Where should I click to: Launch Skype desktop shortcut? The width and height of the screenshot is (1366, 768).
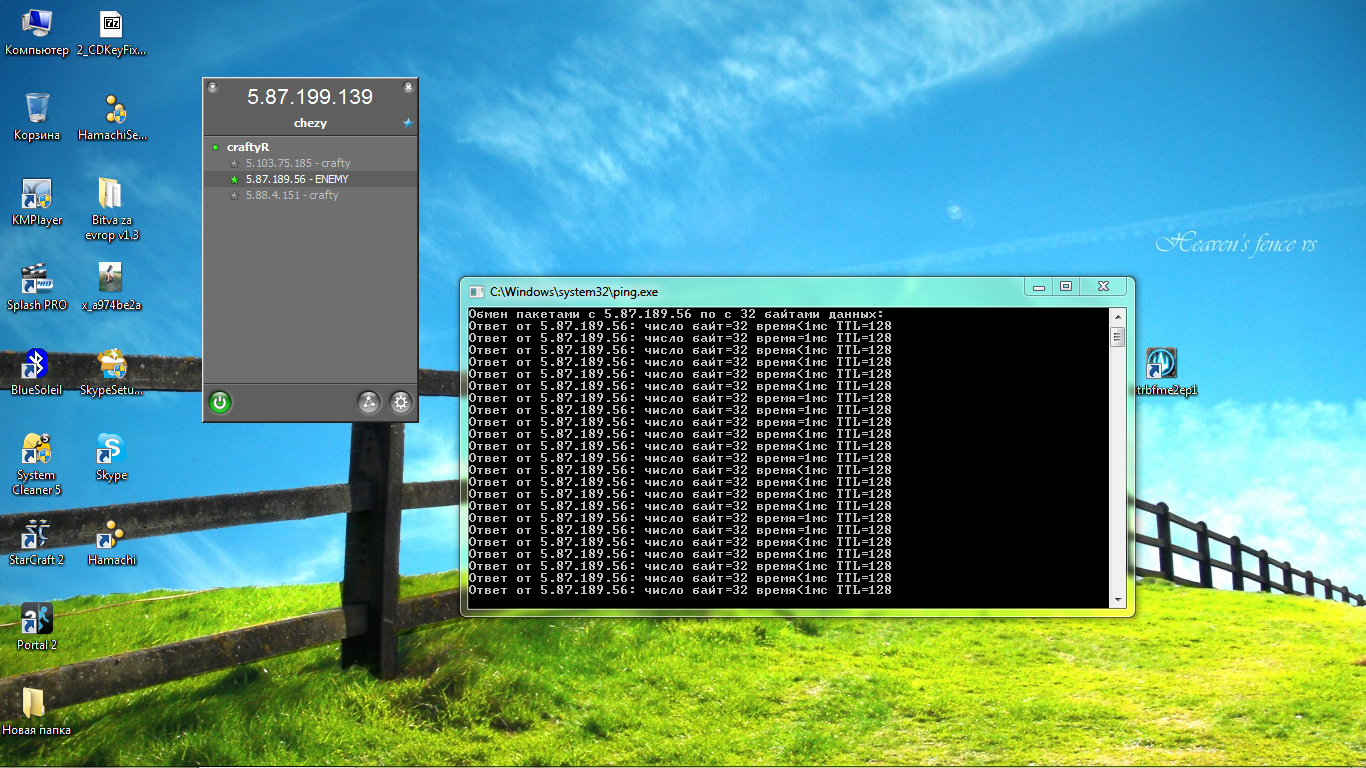click(112, 457)
